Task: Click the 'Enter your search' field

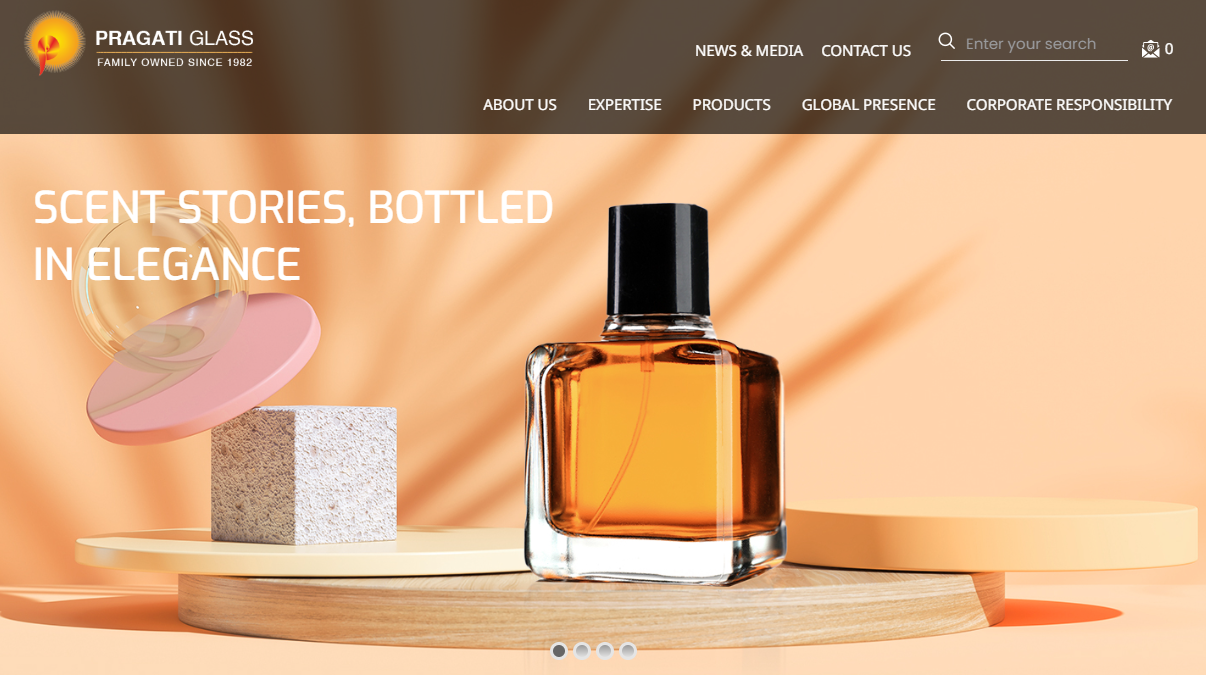Action: tap(1044, 44)
